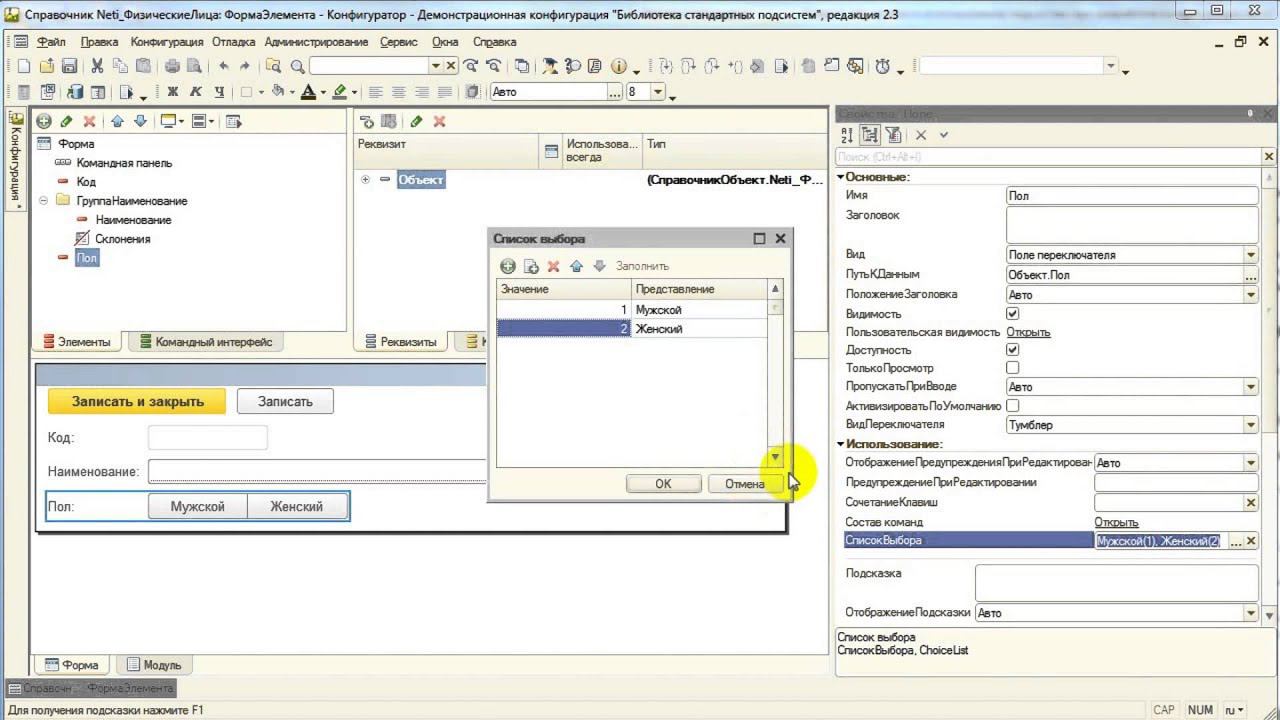Move element down arrow in elements panel
Screen dimensions: 1280x720
pyautogui.click(x=140, y=121)
